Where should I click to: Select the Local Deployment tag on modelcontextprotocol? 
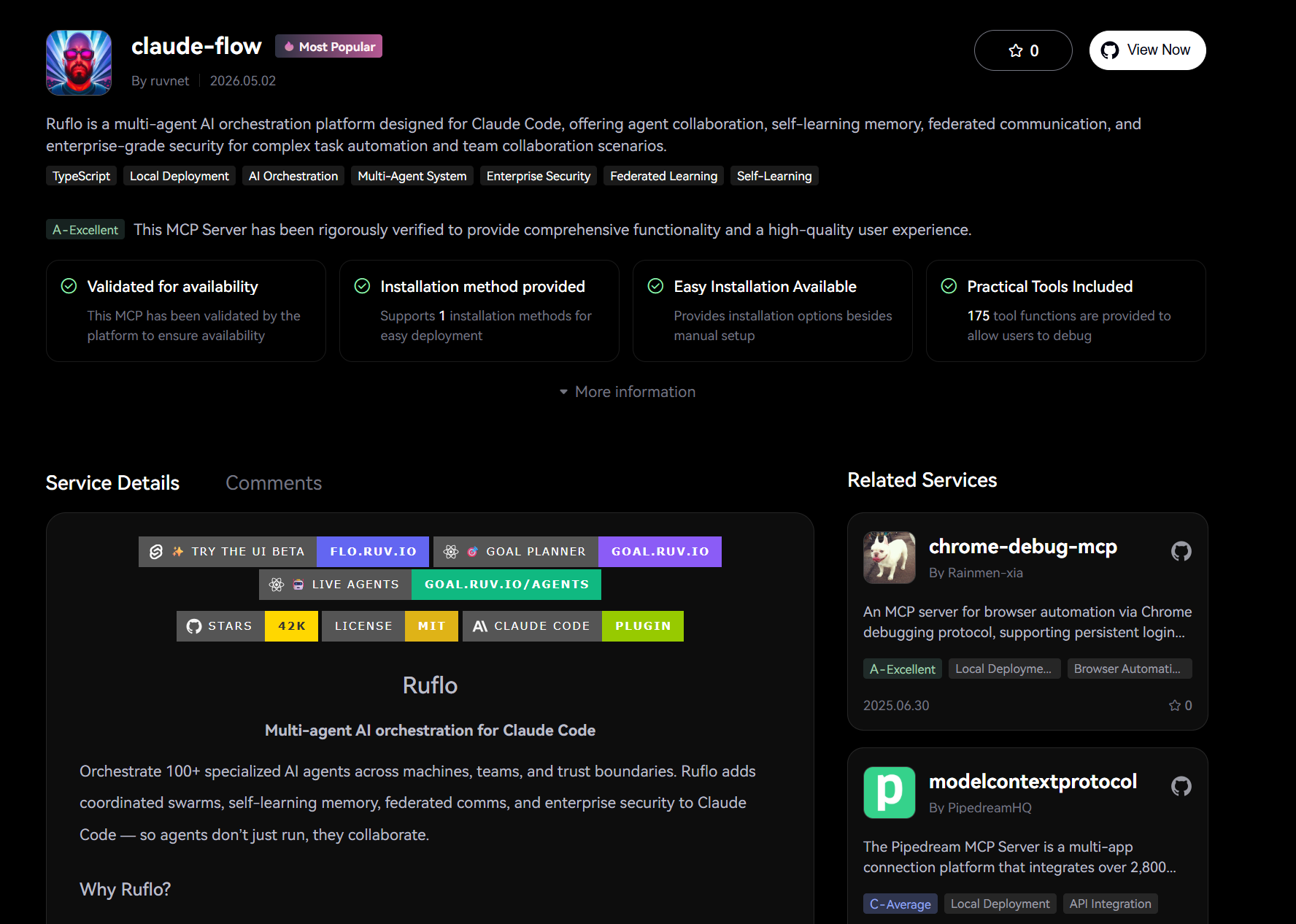(x=1000, y=904)
